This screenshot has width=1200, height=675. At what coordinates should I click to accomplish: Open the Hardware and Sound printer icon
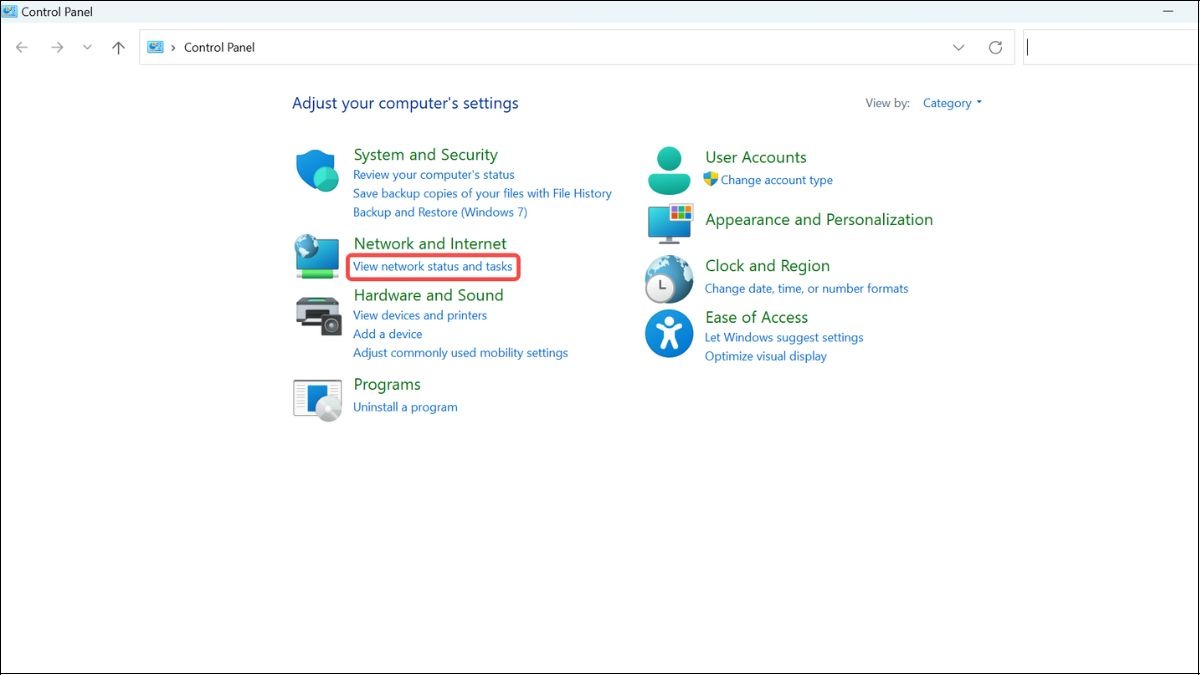[318, 315]
